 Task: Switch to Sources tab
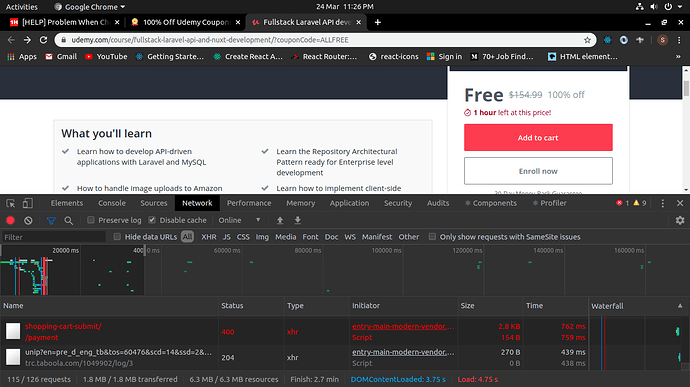click(x=154, y=203)
